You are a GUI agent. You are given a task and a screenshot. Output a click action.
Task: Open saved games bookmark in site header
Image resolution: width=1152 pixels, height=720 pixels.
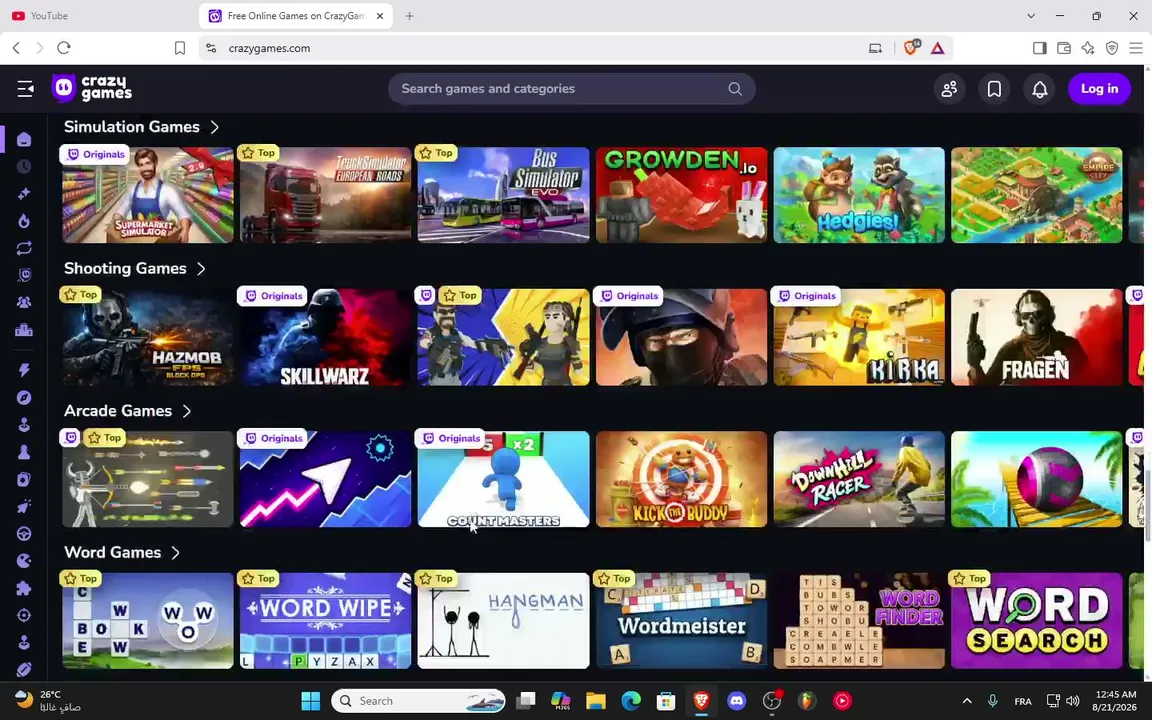coord(994,89)
